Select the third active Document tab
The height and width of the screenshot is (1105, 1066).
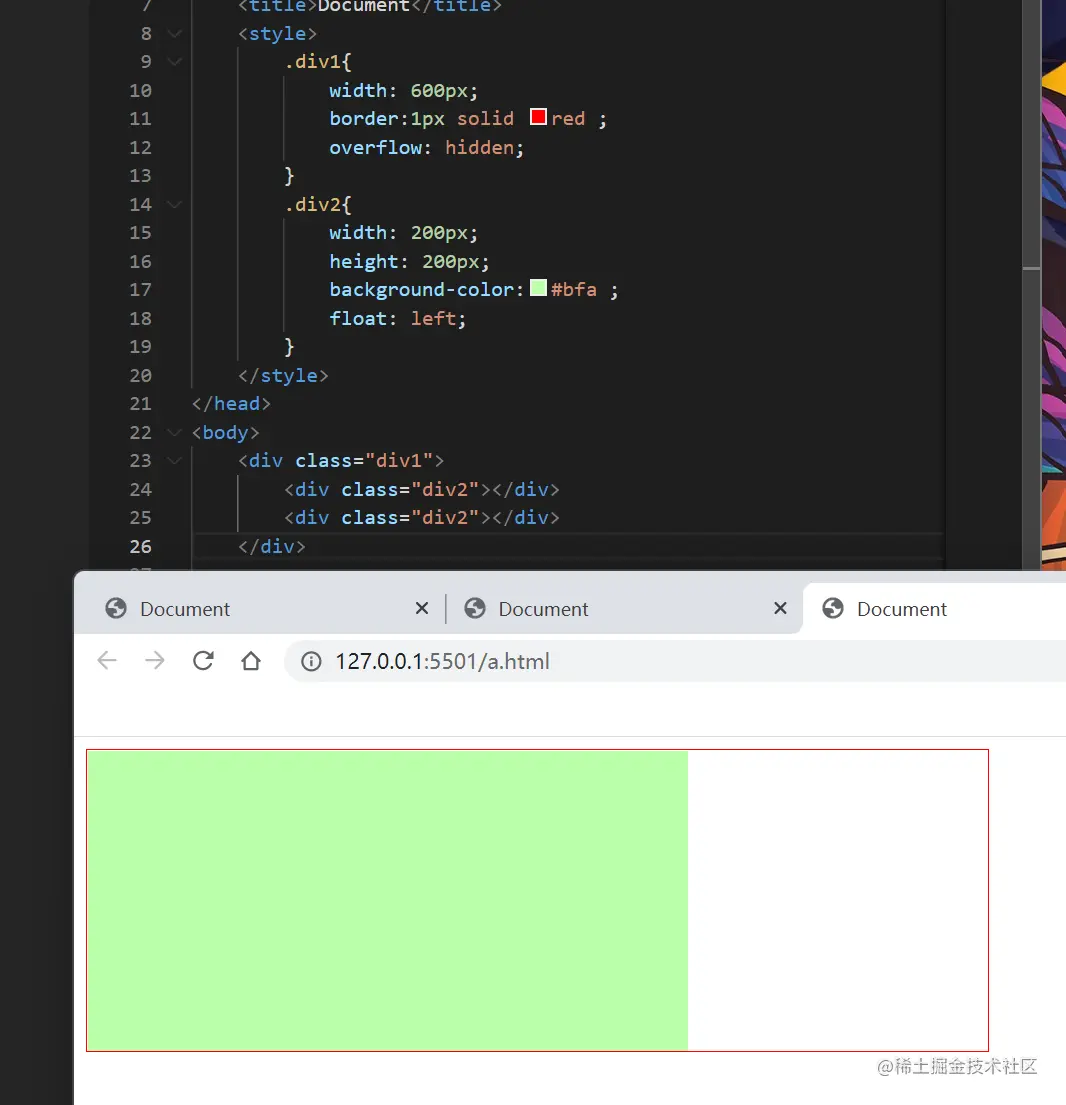[934, 608]
